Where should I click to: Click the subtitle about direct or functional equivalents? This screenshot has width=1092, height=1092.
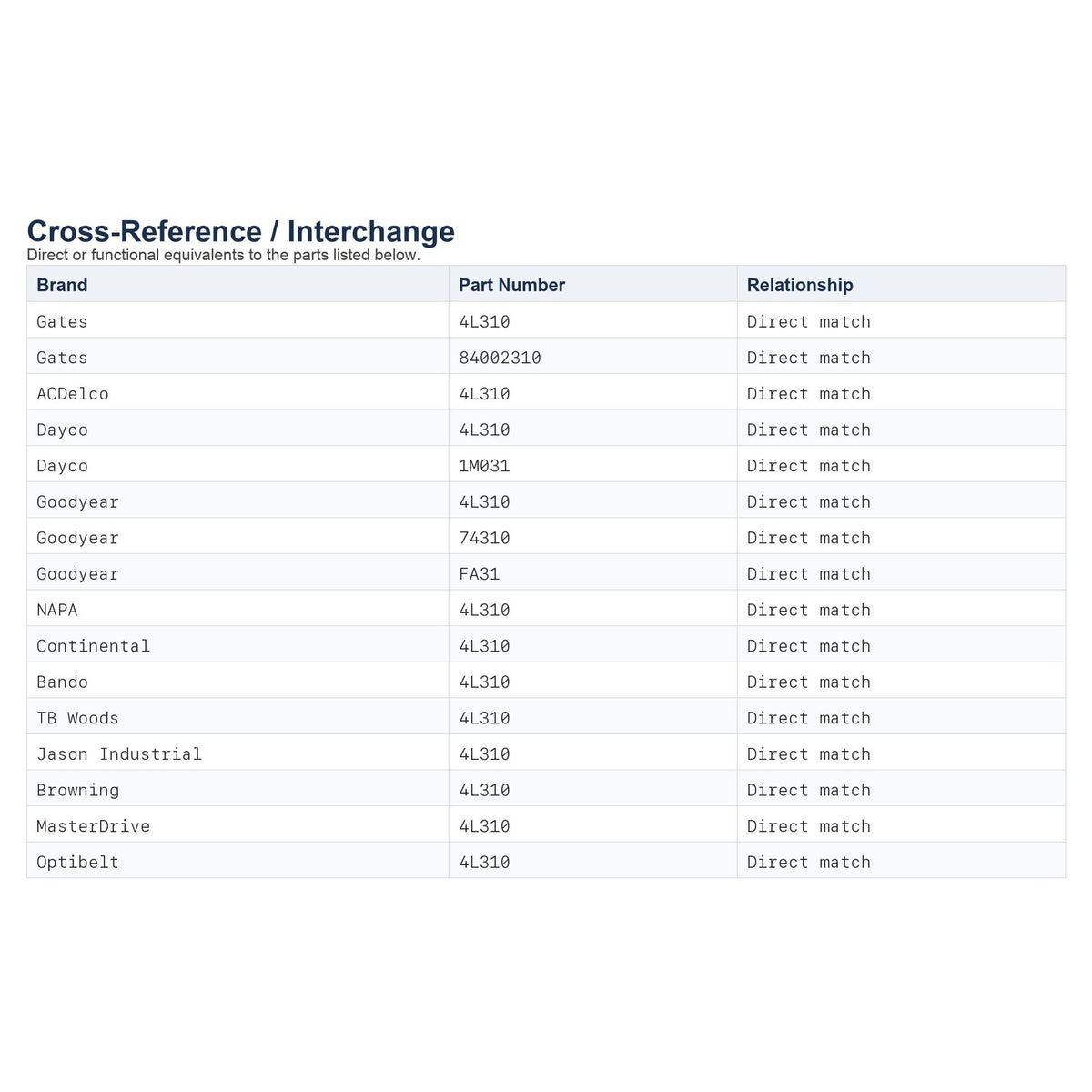(224, 255)
